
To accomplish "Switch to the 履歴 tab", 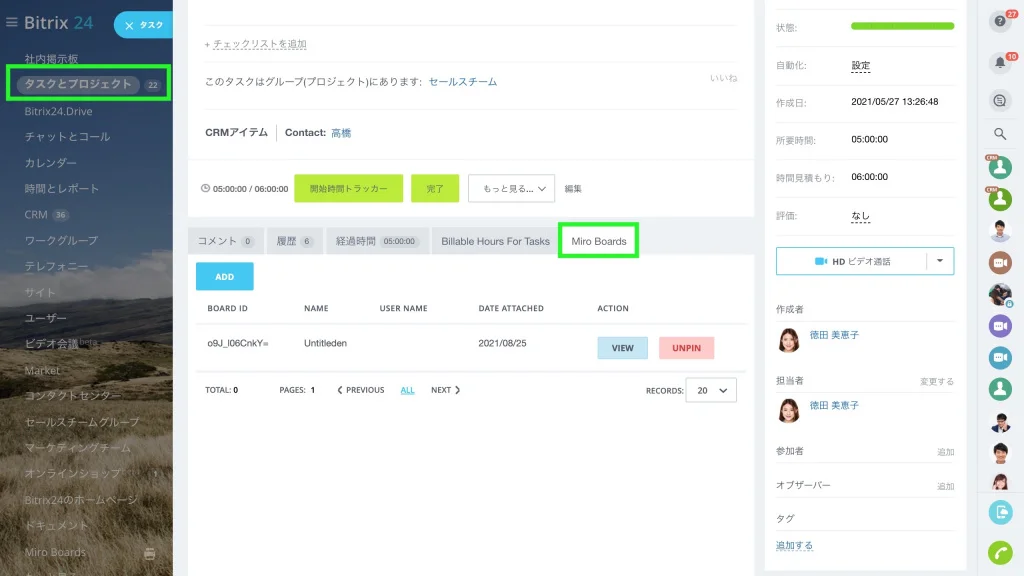I will 295,241.
